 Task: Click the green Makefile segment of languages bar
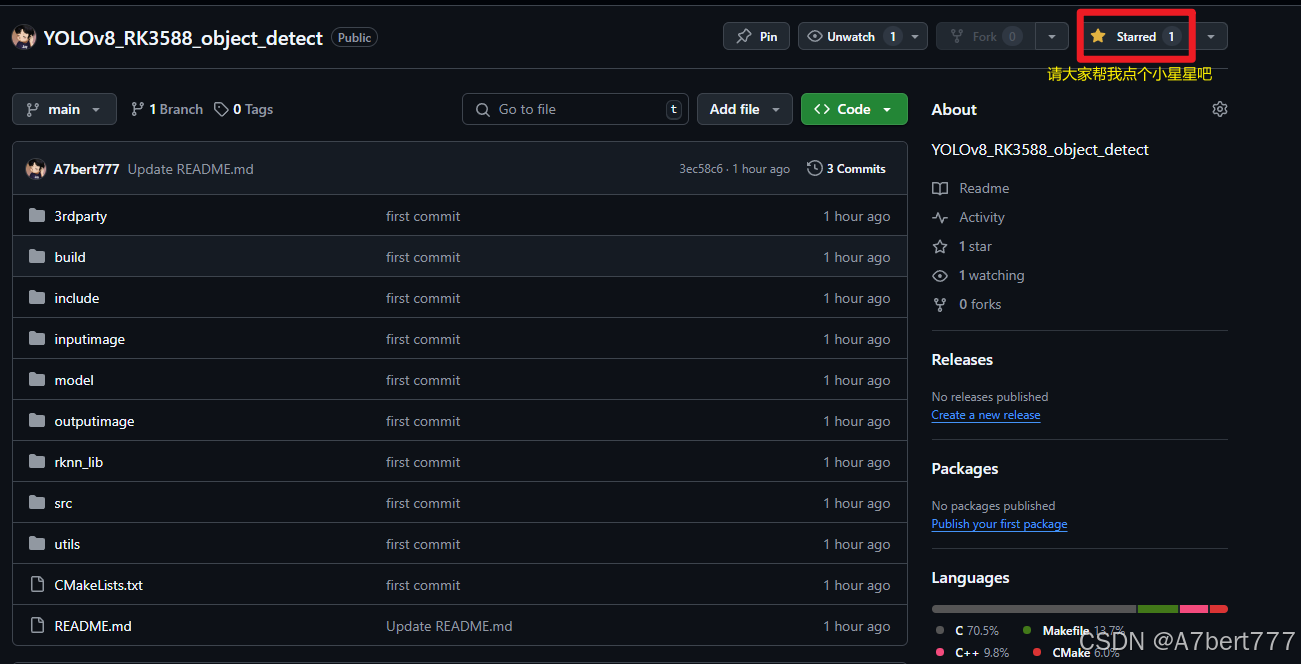[x=1158, y=609]
